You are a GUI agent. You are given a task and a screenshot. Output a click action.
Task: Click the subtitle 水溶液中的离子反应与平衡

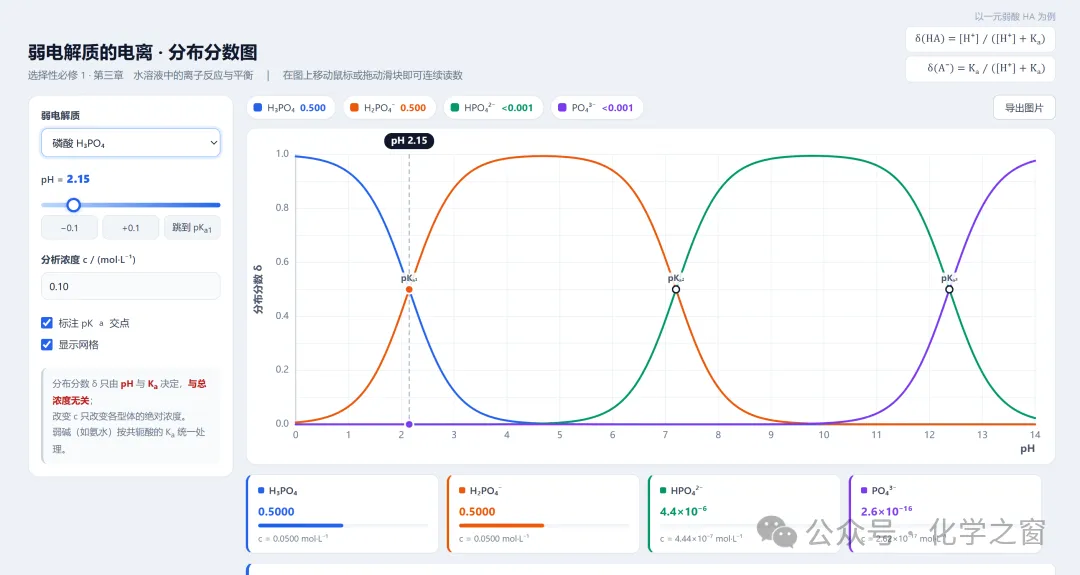pos(194,75)
